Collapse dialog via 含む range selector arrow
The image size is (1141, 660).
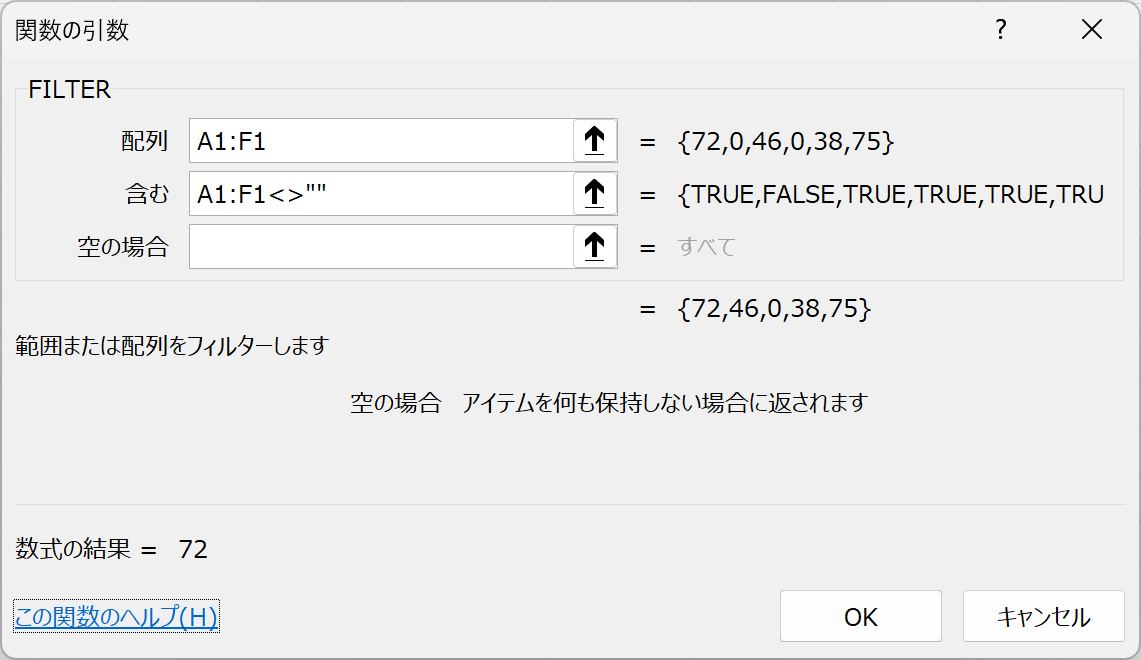[x=595, y=194]
